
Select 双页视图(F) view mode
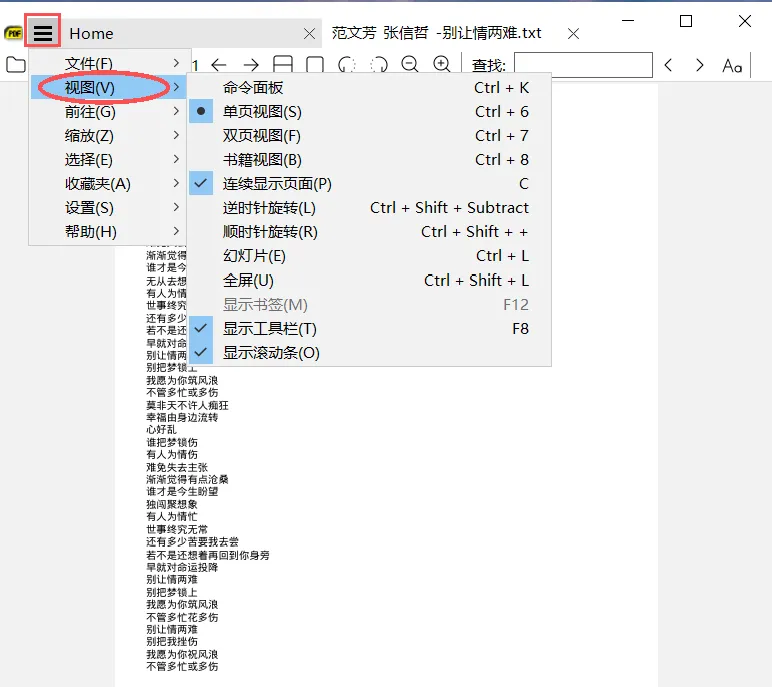(369, 135)
